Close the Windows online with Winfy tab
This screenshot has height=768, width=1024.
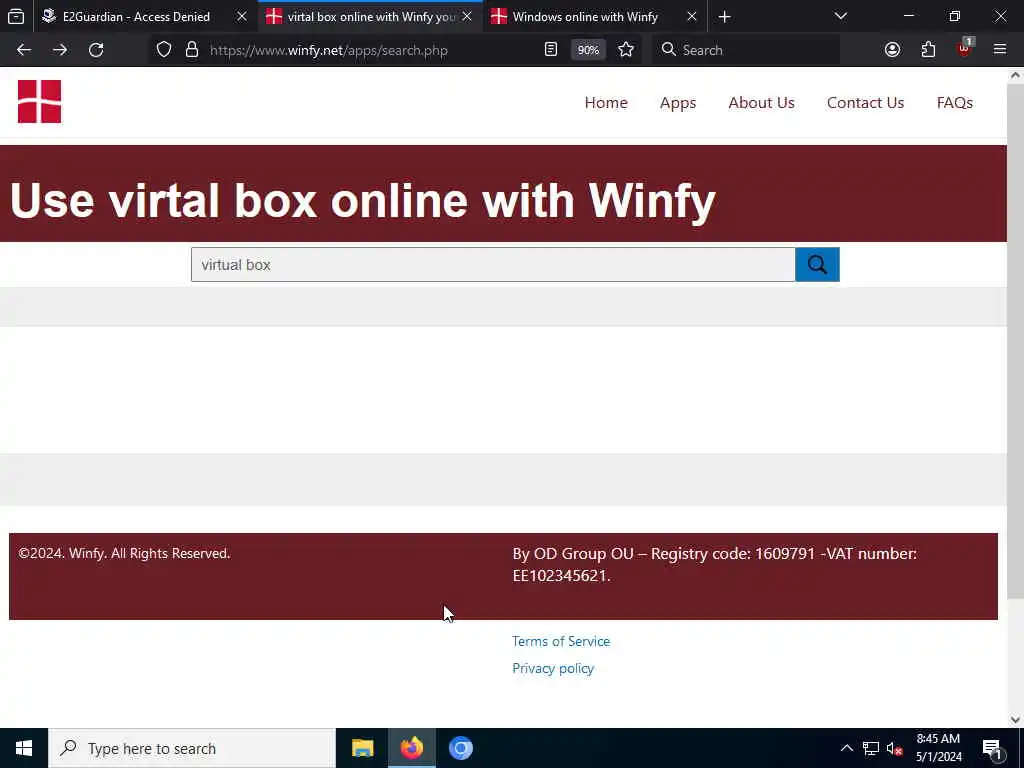click(692, 16)
